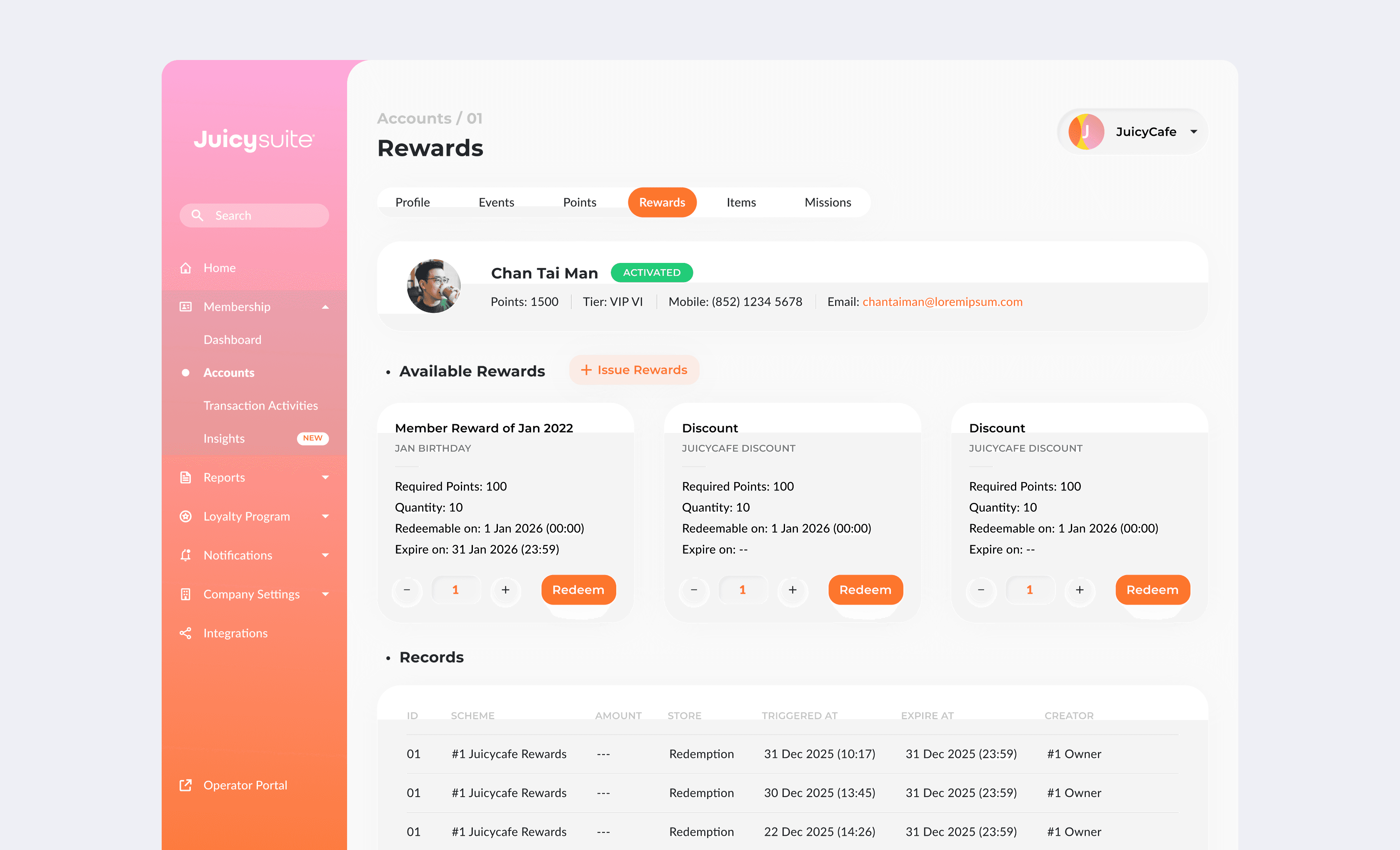The width and height of the screenshot is (1400, 850).
Task: Switch to the Missions tab
Action: [828, 202]
